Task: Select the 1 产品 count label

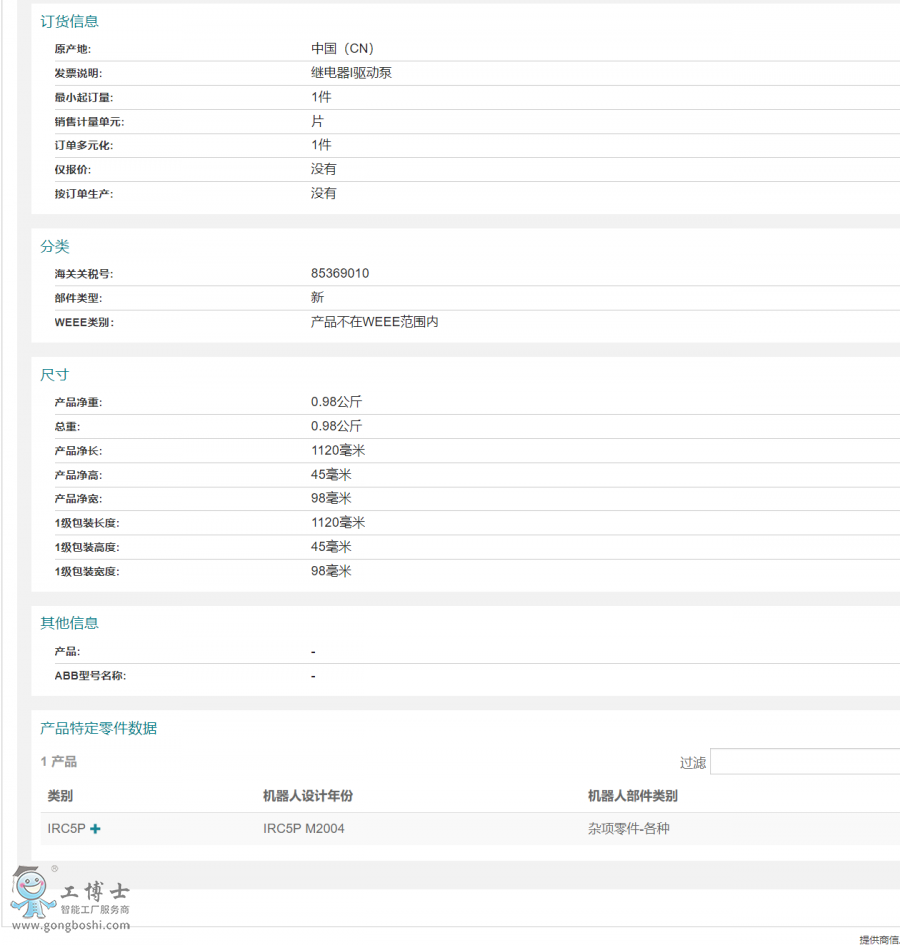Action: pyautogui.click(x=57, y=761)
